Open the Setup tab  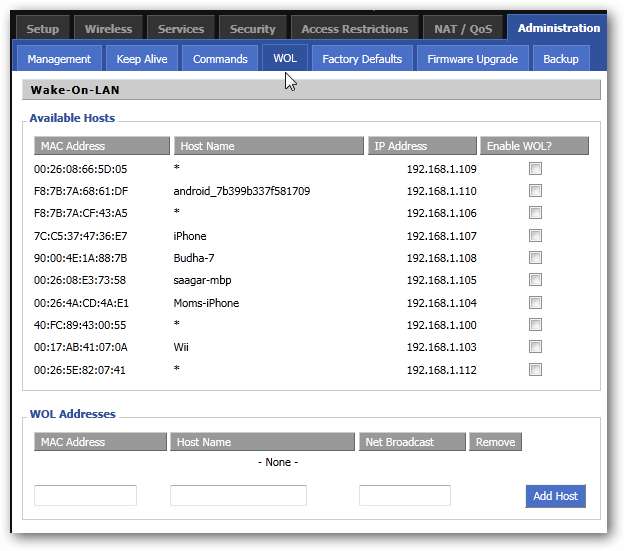coord(42,29)
